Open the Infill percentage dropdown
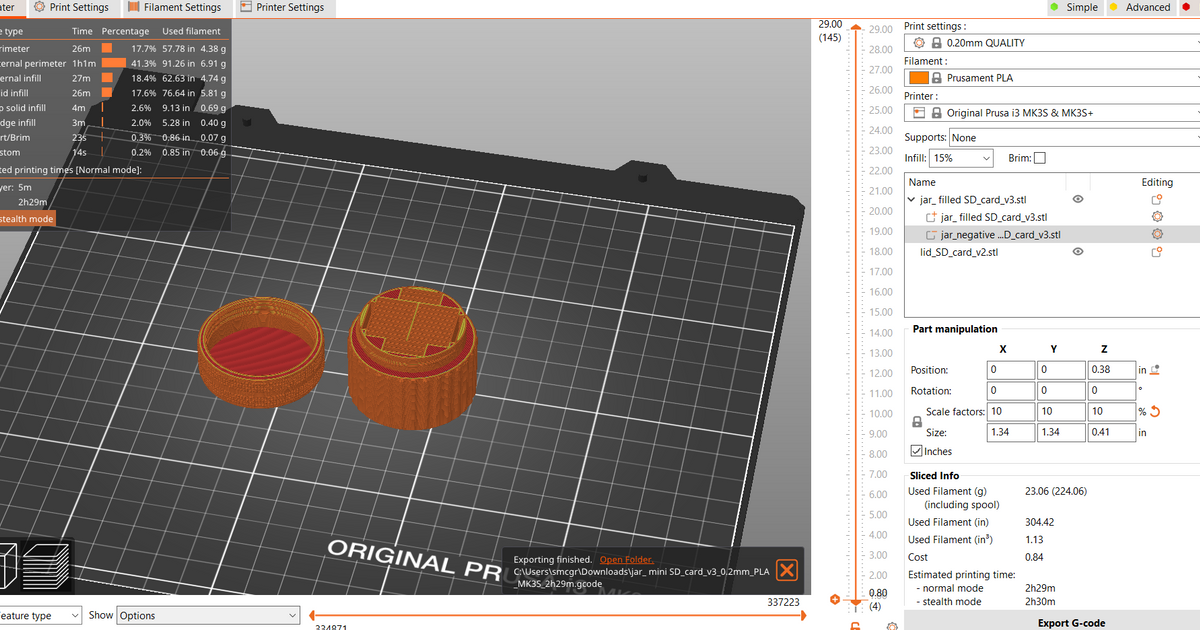Screen dimensions: 1200x630 click(962, 157)
